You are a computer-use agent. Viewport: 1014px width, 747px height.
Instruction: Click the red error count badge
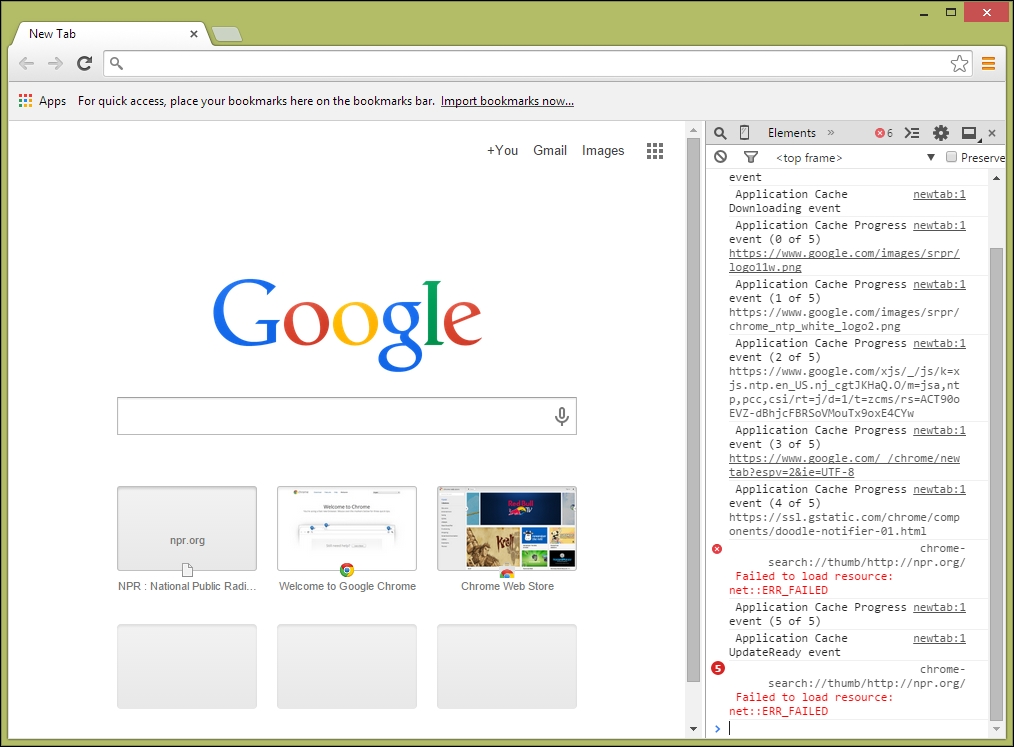[x=884, y=133]
